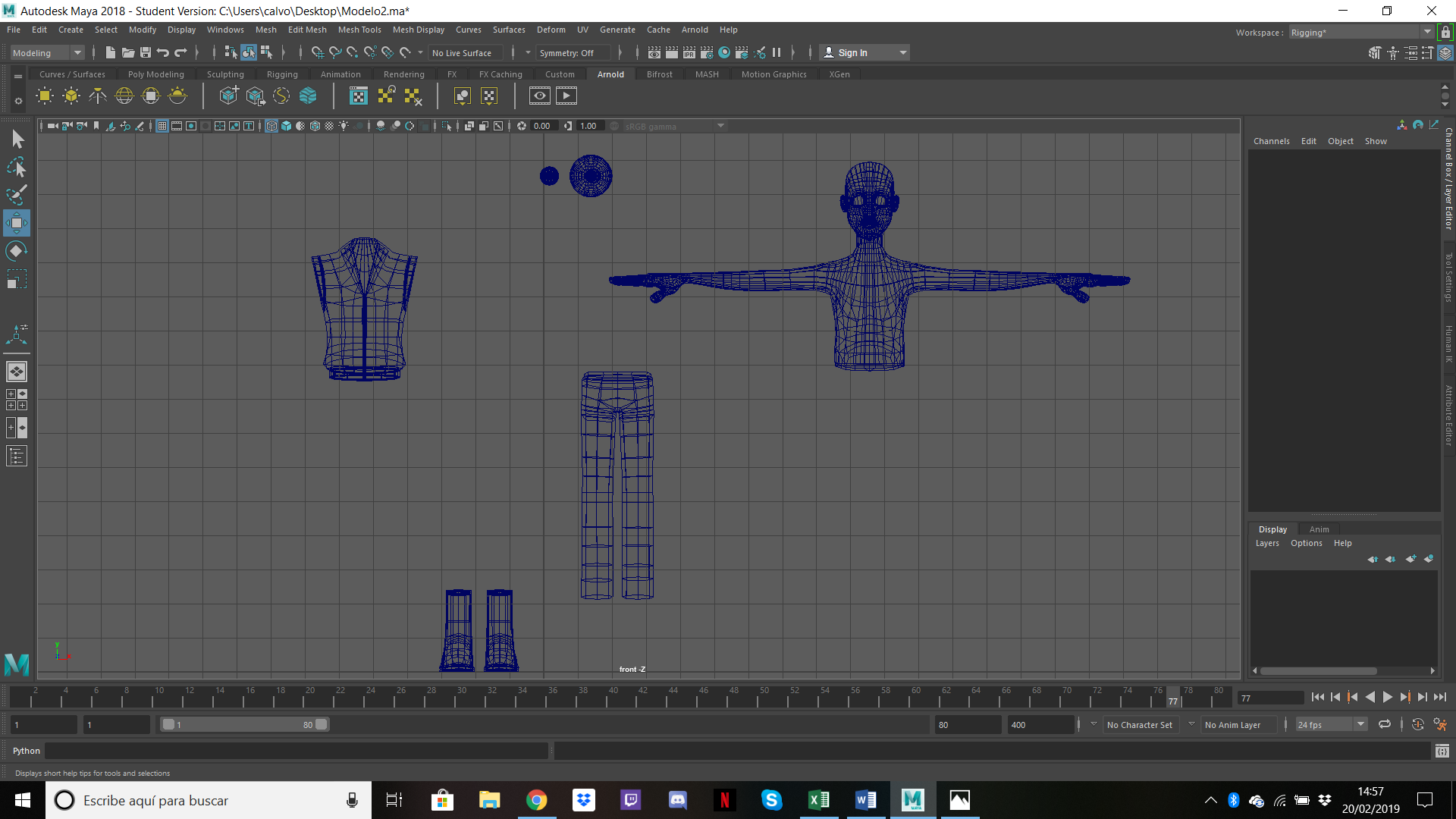This screenshot has height=819, width=1456.
Task: Click the Wireframe shading icon in viewport bar
Action: [x=271, y=126]
